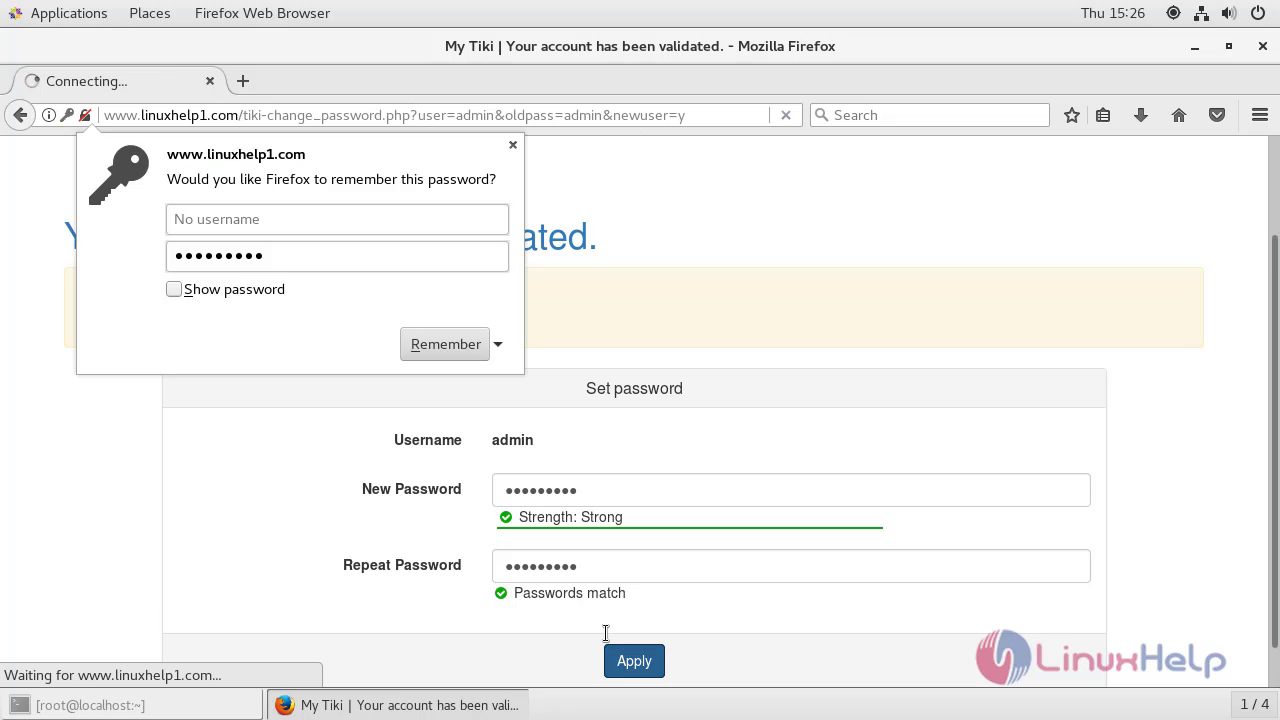Click the browser Search box

pyautogui.click(x=930, y=115)
